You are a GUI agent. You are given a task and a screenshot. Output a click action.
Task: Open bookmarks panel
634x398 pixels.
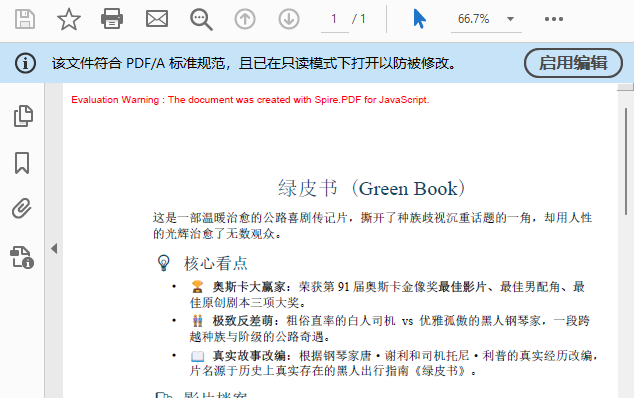[22, 163]
